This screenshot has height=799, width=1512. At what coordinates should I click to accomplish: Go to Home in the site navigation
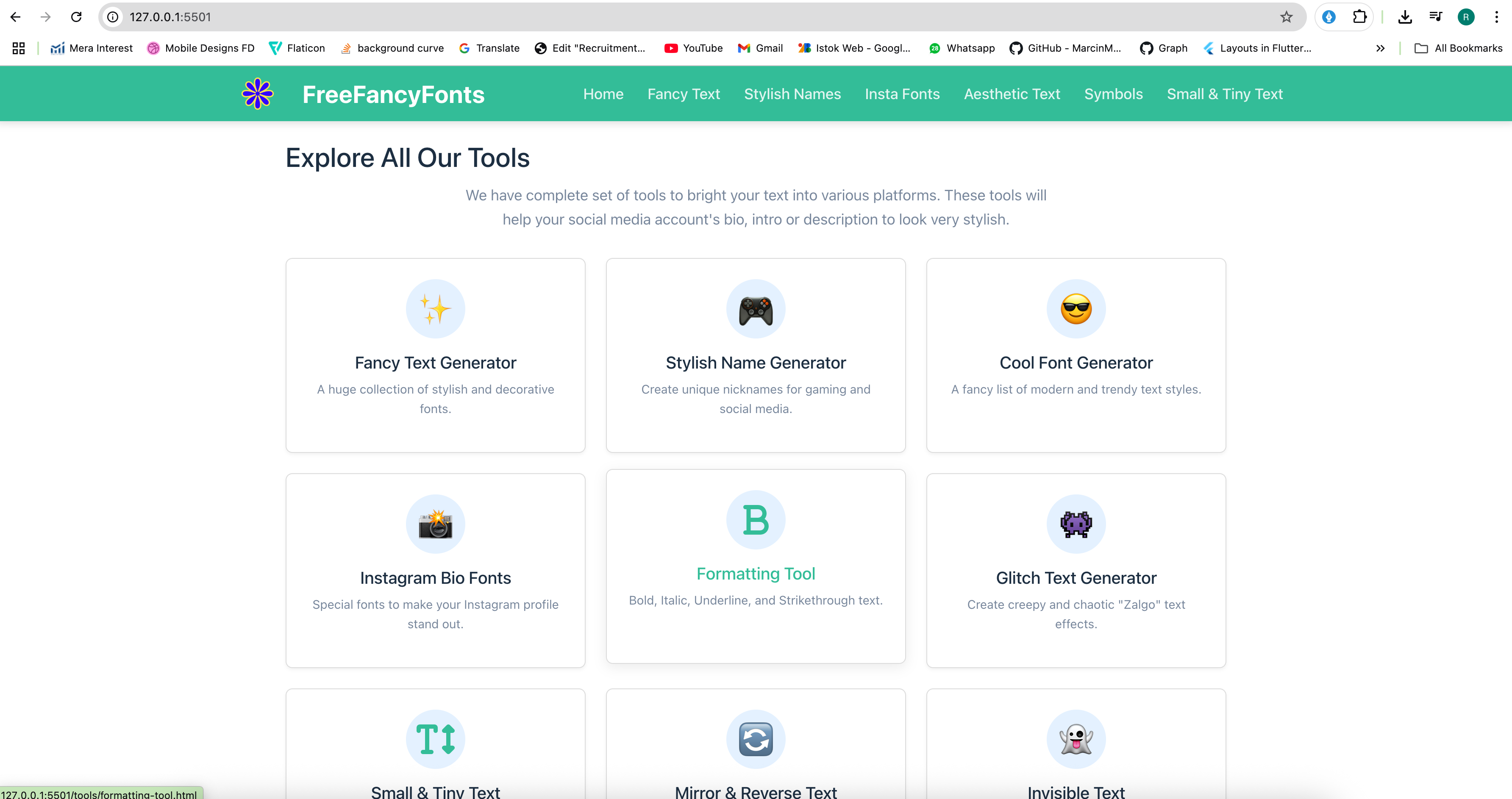pos(603,94)
